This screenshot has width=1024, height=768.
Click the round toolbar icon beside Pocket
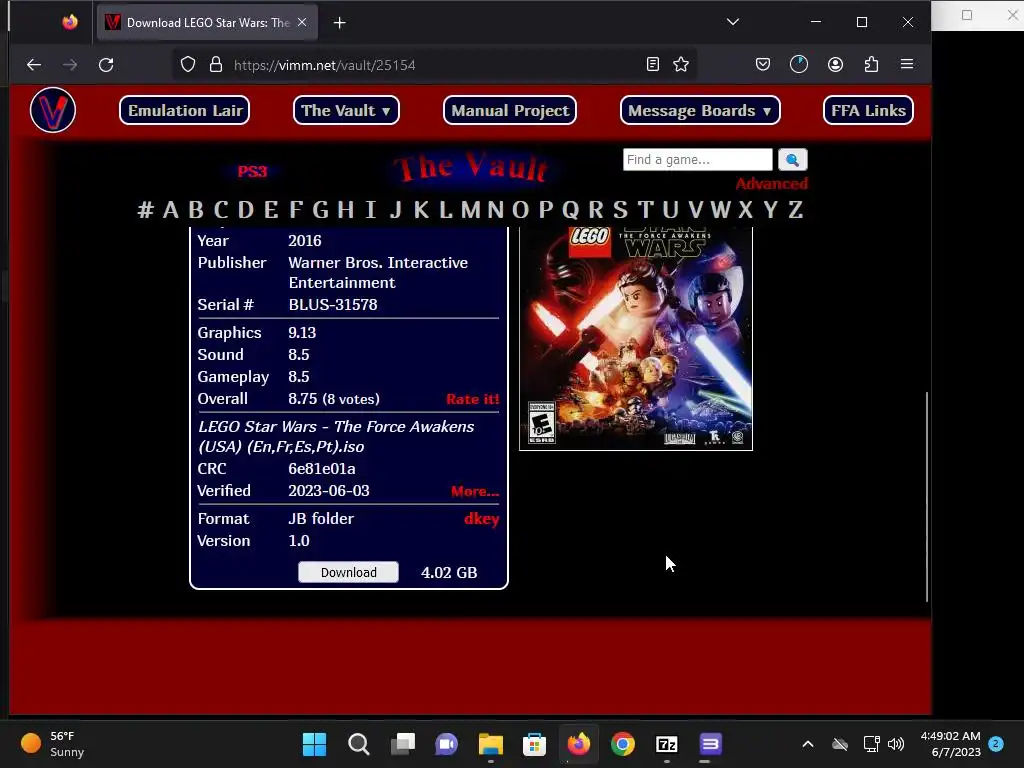pyautogui.click(x=799, y=64)
